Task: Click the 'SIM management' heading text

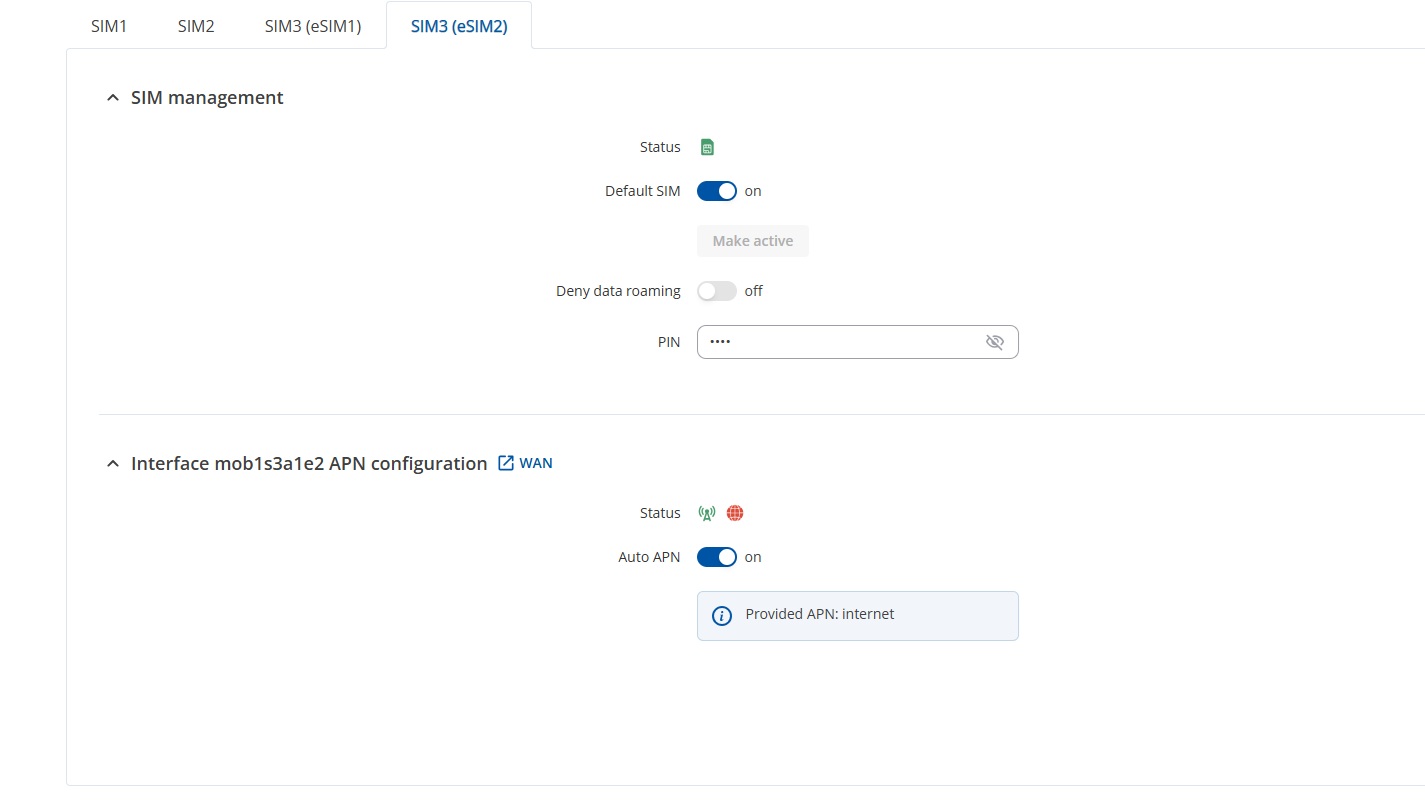Action: [x=207, y=98]
